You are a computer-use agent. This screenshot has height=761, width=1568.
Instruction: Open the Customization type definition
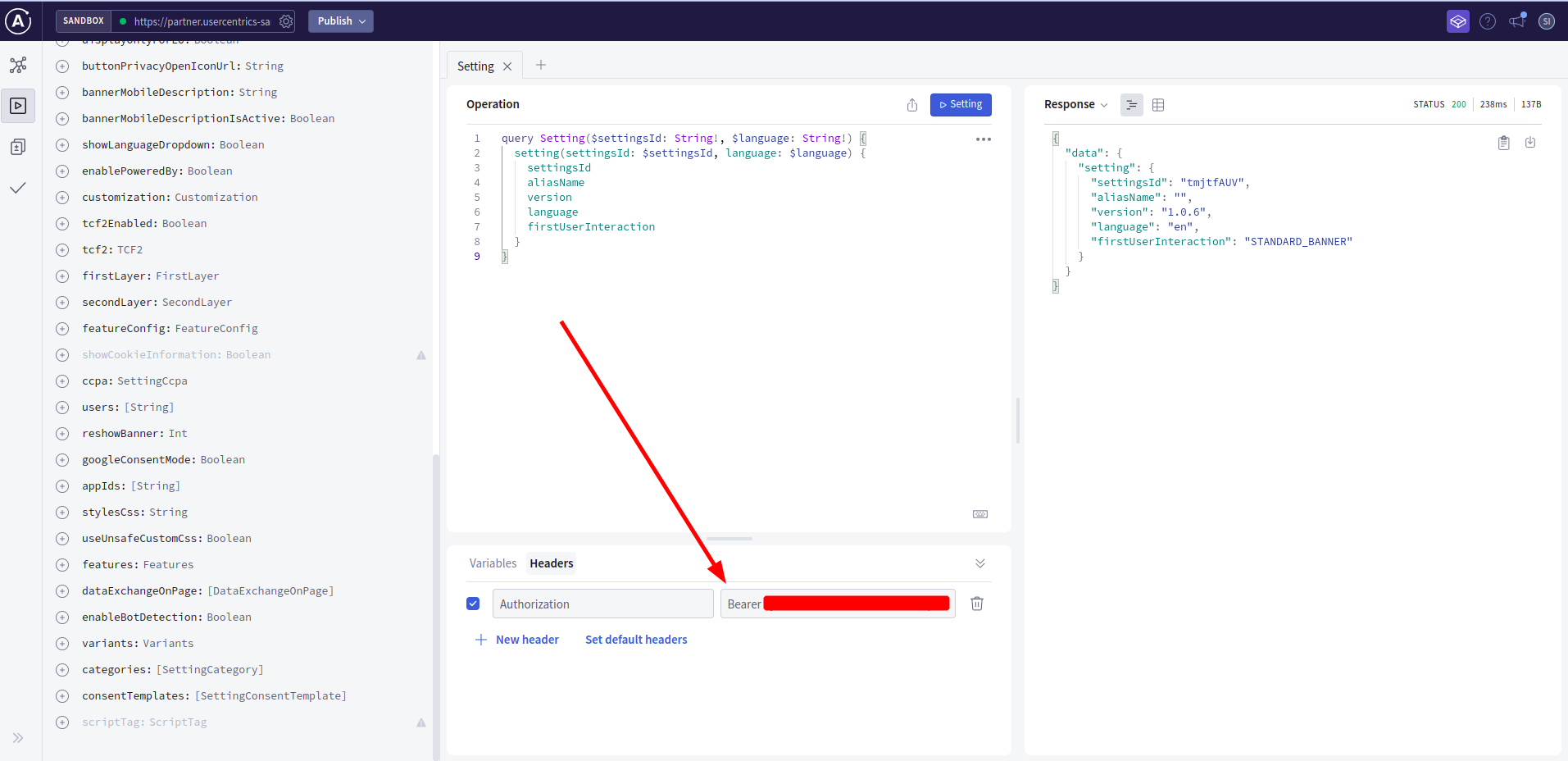[x=216, y=198]
